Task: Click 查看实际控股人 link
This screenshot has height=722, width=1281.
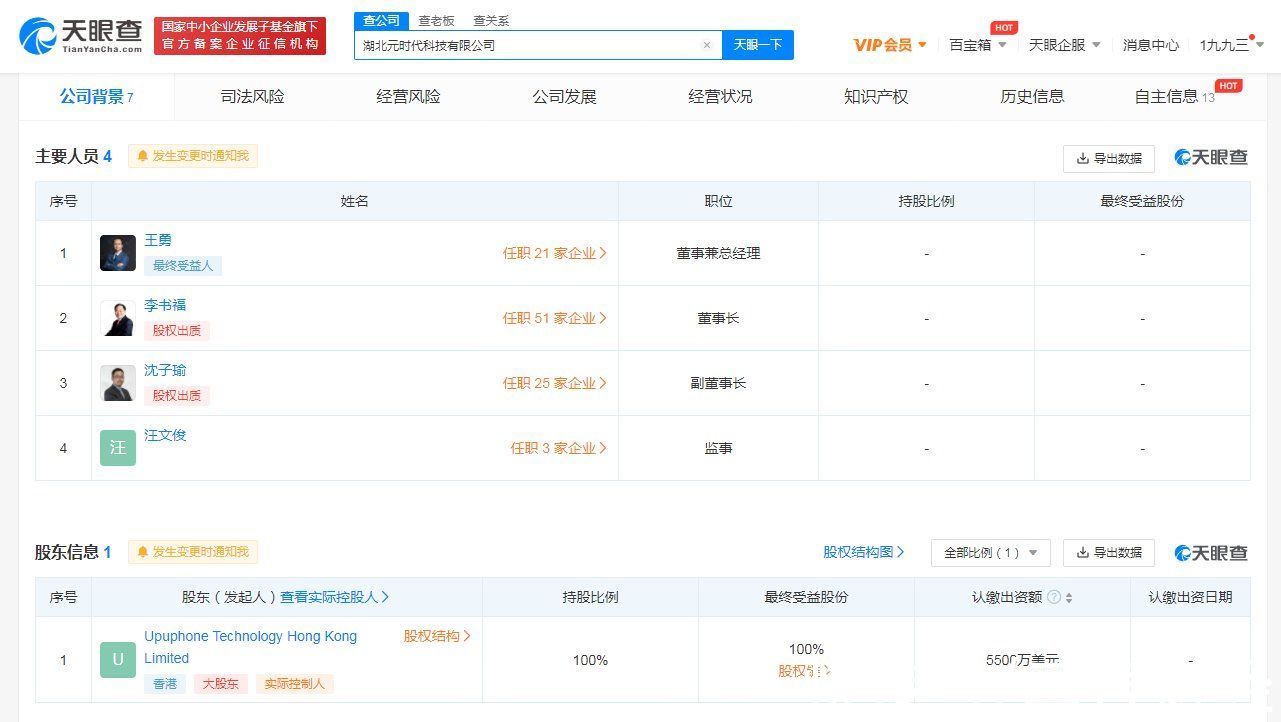Action: click(x=334, y=597)
